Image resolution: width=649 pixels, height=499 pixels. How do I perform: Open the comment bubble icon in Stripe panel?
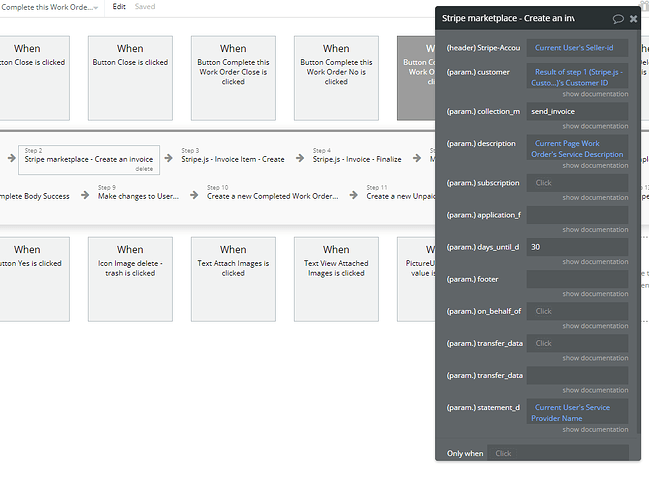[618, 19]
